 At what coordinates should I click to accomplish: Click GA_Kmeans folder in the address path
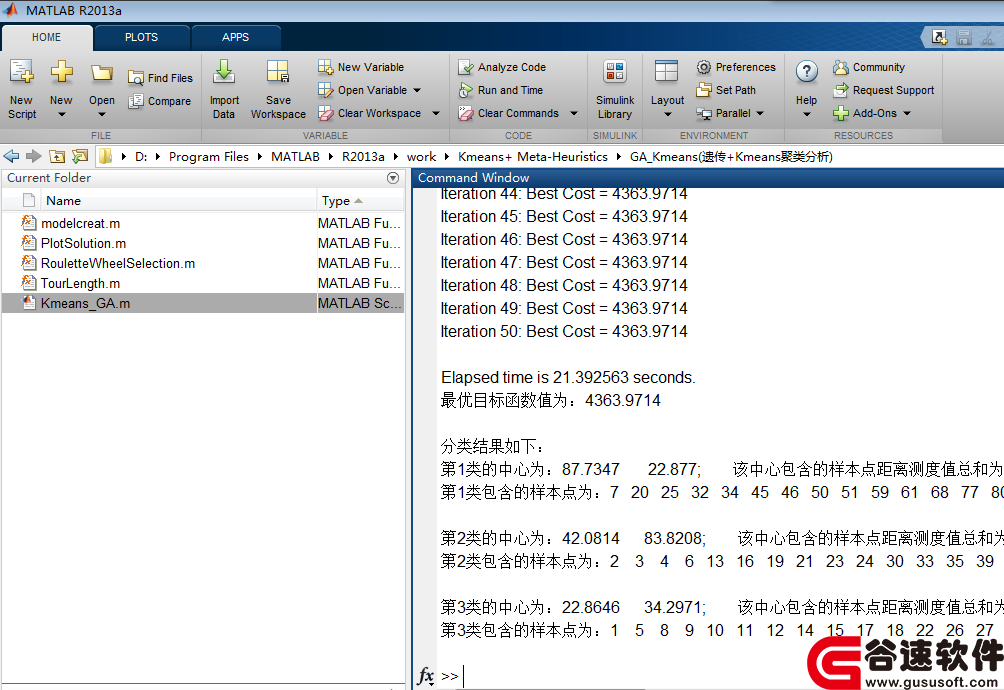point(731,157)
